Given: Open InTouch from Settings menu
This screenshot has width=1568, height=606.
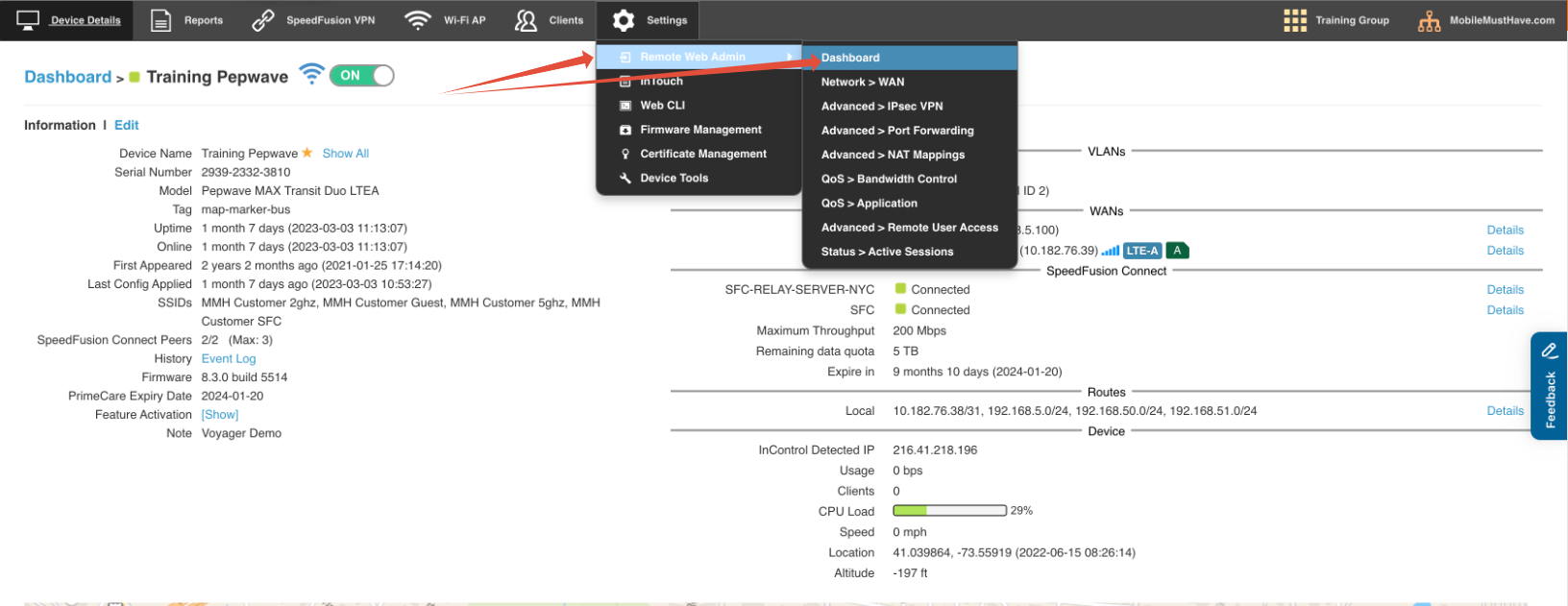Looking at the screenshot, I should click(x=698, y=82).
